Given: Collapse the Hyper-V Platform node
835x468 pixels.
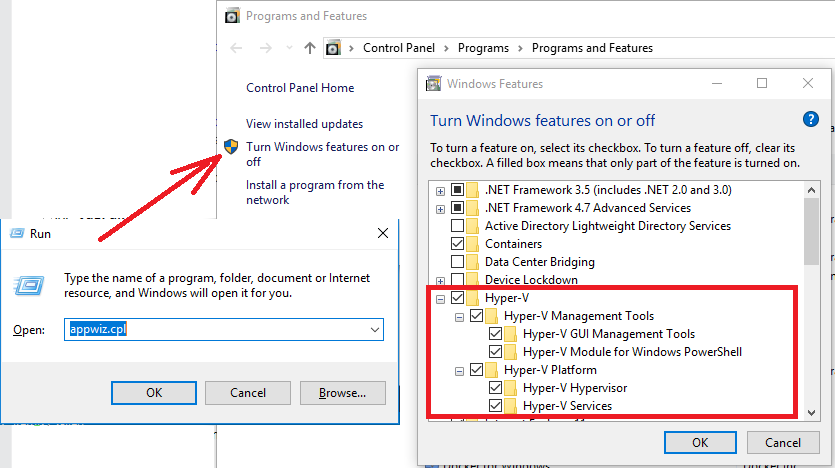Looking at the screenshot, I should [459, 371].
